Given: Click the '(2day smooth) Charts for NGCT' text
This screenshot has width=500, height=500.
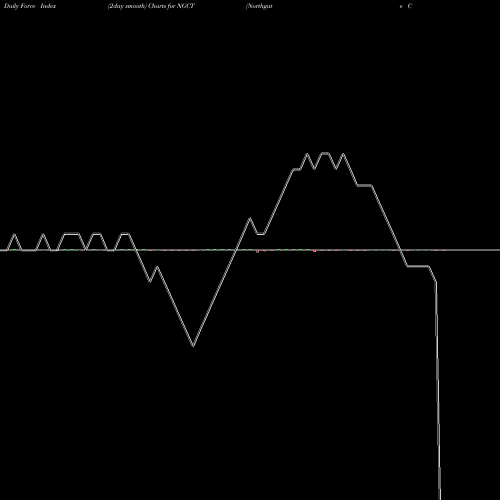Looking at the screenshot, I should [151, 6].
